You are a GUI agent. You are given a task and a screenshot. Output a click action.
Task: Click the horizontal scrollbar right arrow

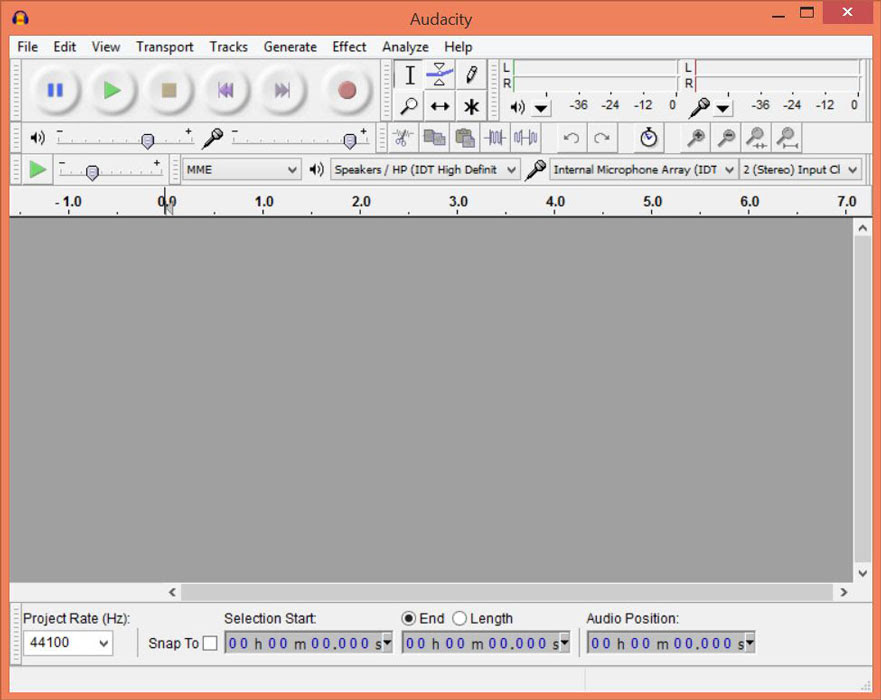point(843,592)
